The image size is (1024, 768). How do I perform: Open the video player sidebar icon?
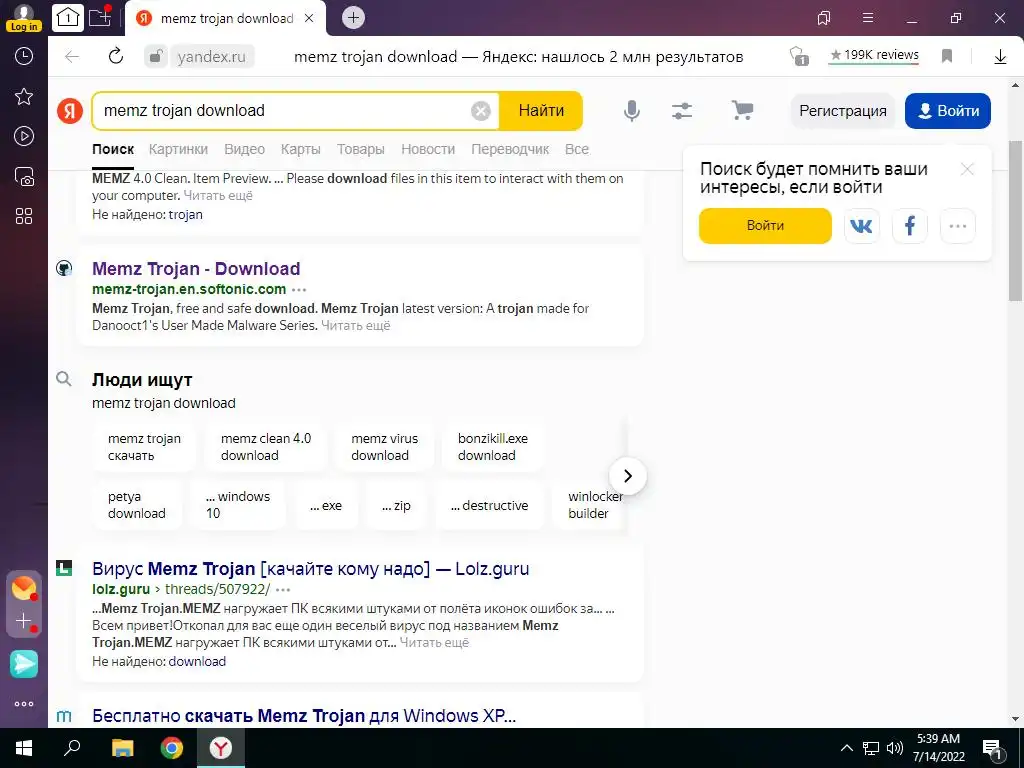[x=24, y=136]
